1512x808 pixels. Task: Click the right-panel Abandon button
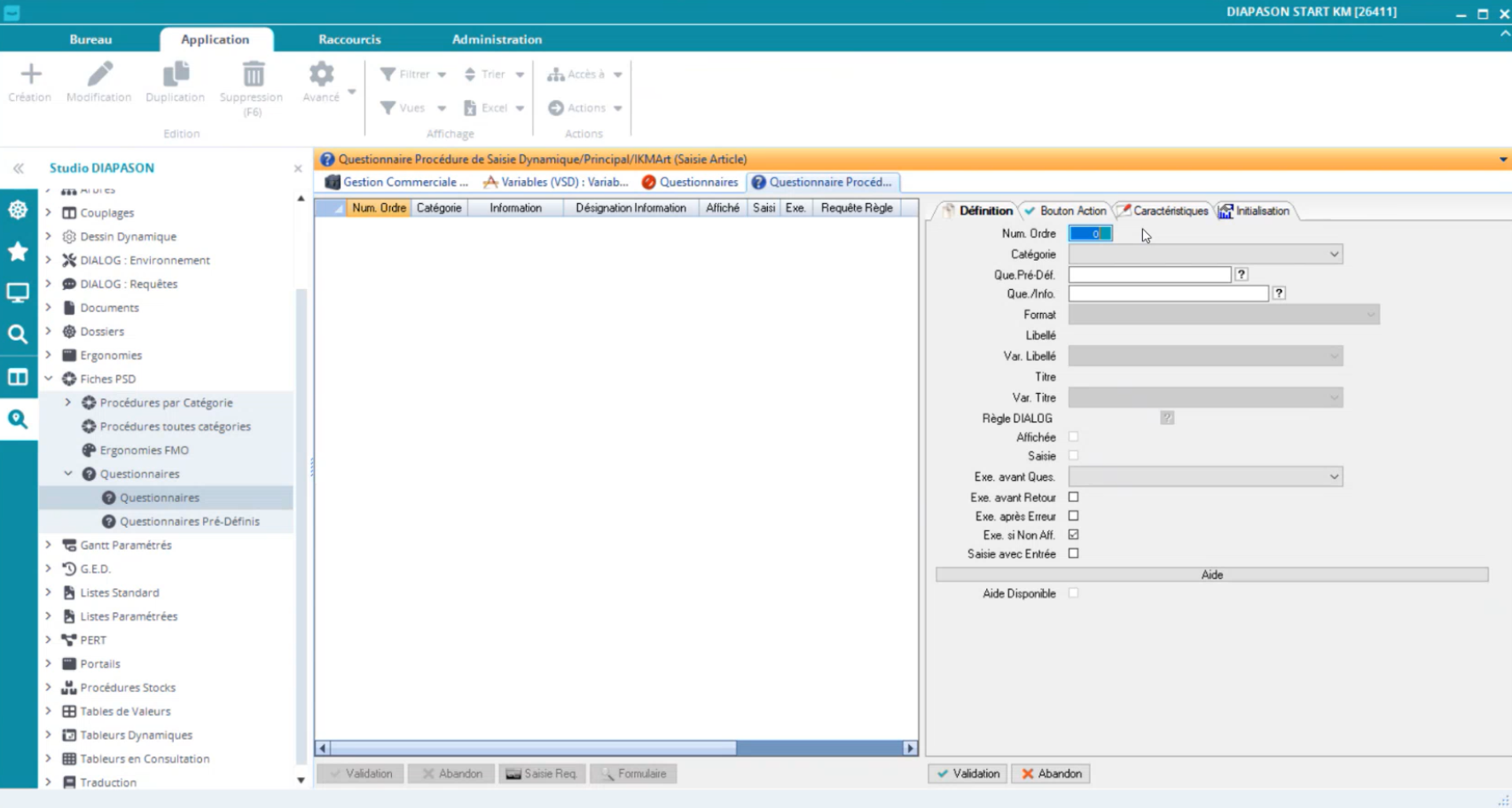[x=1052, y=773]
